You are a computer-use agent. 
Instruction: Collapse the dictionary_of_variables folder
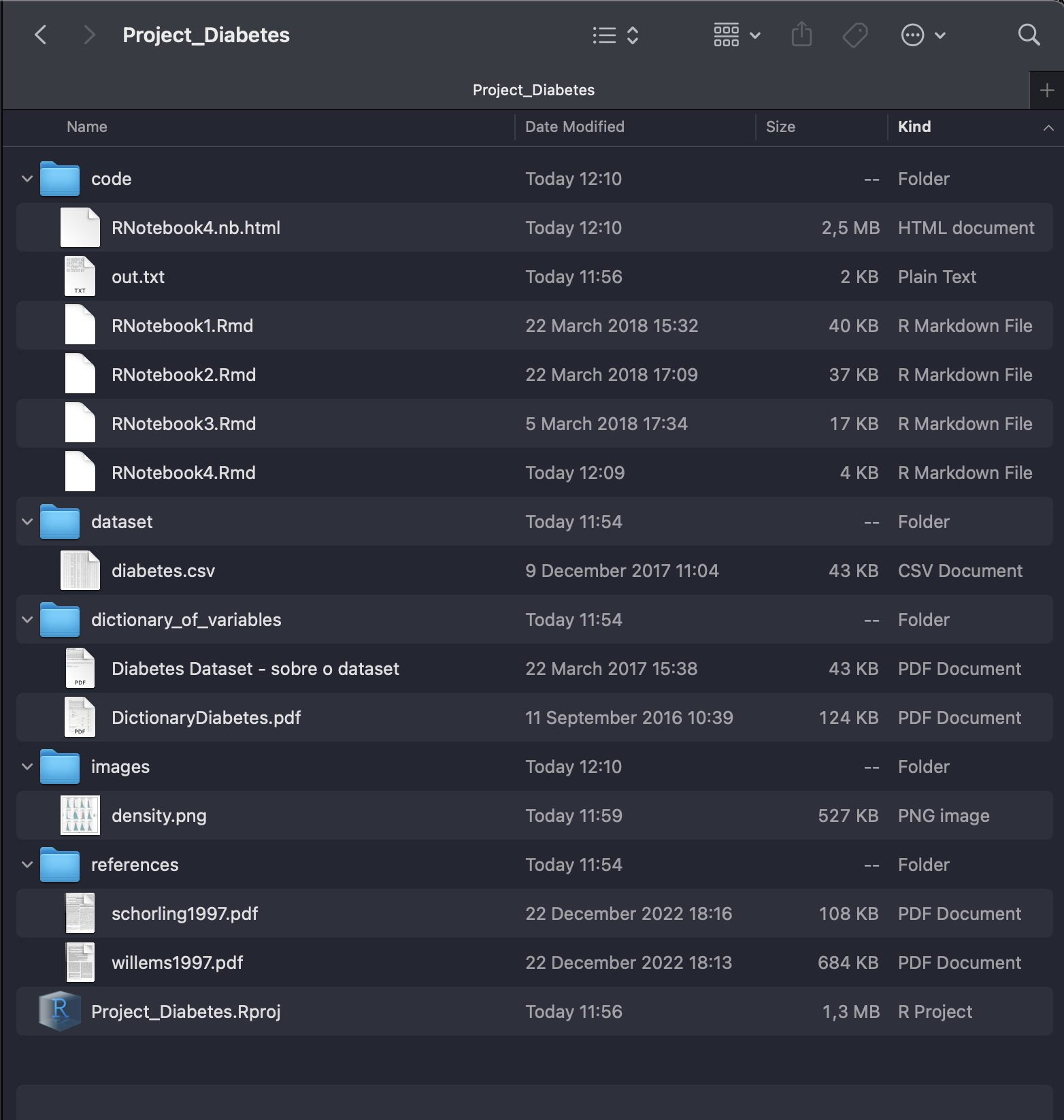(x=27, y=620)
